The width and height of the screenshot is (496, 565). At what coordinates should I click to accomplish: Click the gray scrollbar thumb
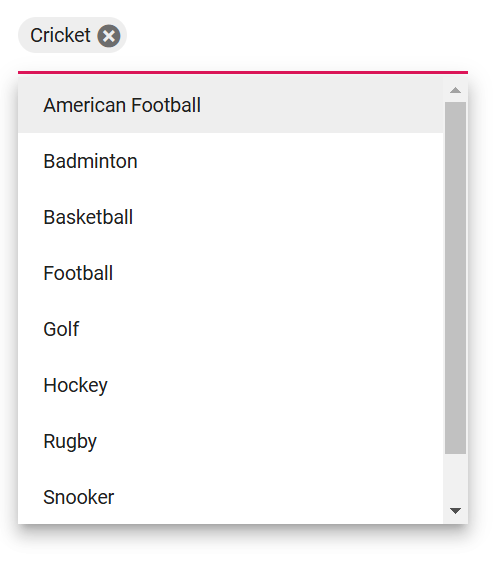455,278
